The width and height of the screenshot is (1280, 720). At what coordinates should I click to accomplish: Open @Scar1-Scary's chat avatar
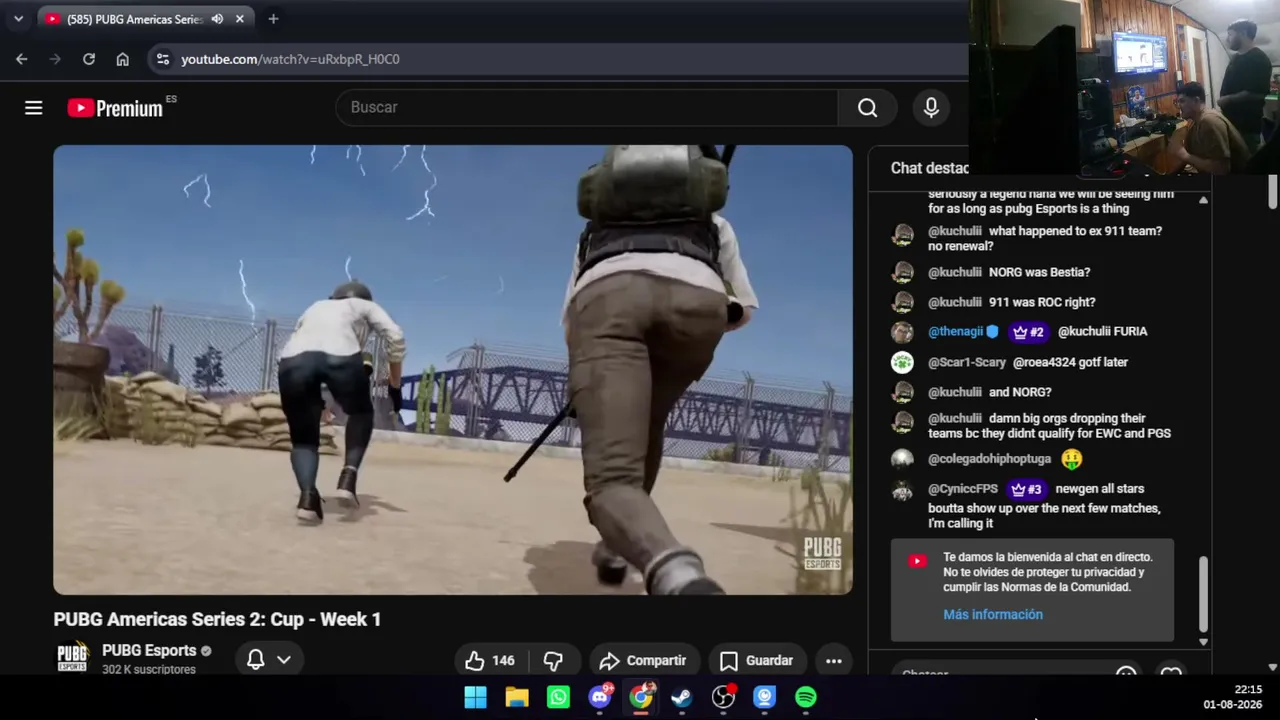tap(902, 362)
